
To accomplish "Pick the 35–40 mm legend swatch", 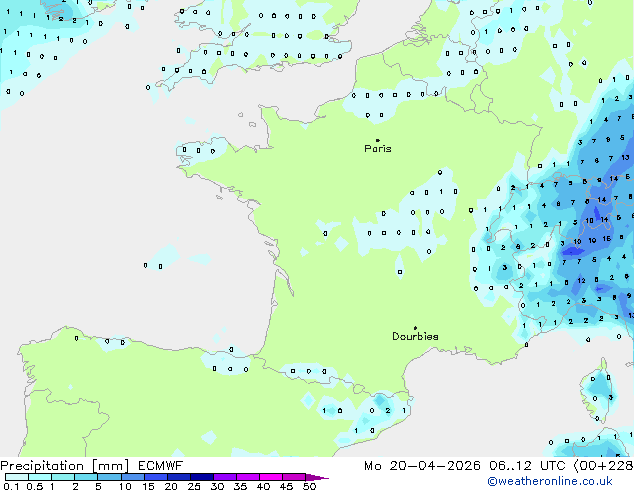I will [248, 477].
